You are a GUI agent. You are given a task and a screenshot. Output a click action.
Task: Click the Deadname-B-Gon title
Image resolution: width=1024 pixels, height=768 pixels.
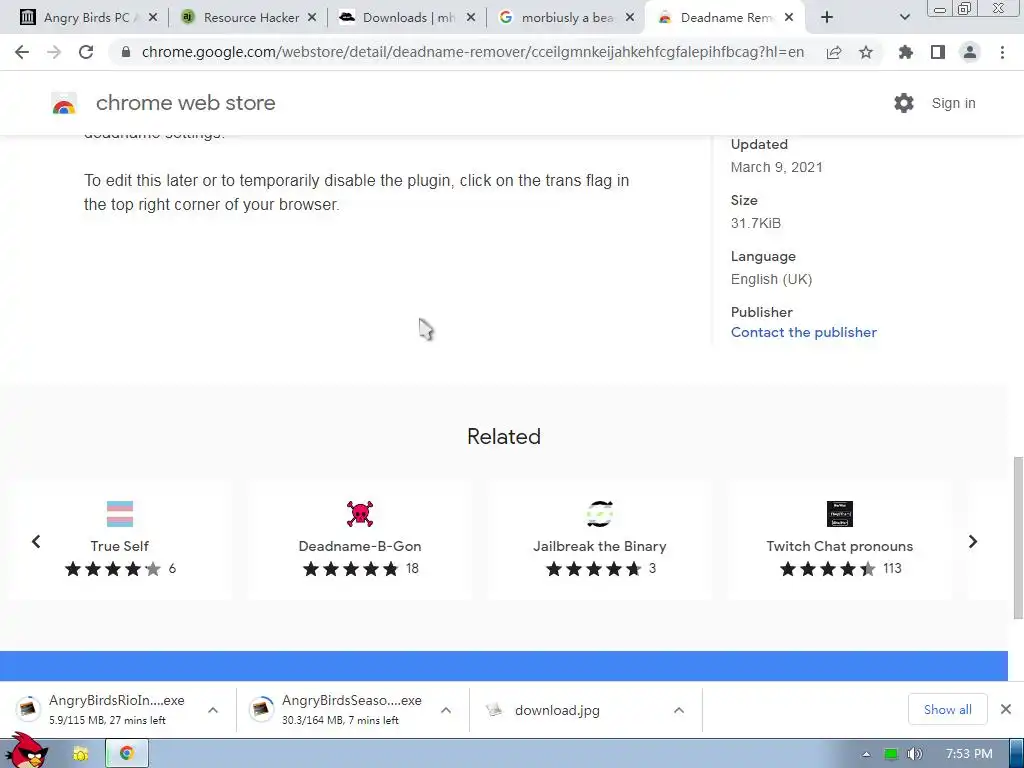360,546
